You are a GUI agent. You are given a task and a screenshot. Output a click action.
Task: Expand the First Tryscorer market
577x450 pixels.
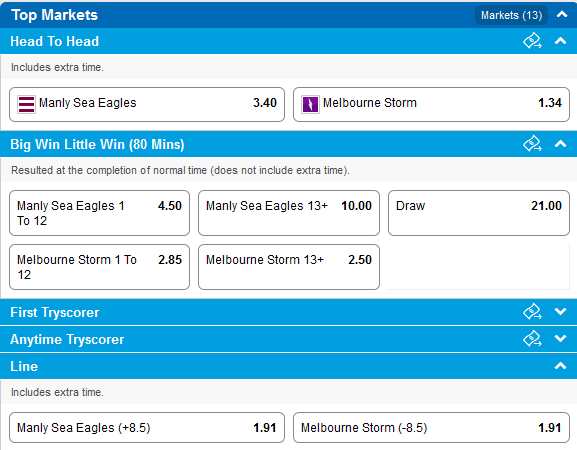coord(560,312)
